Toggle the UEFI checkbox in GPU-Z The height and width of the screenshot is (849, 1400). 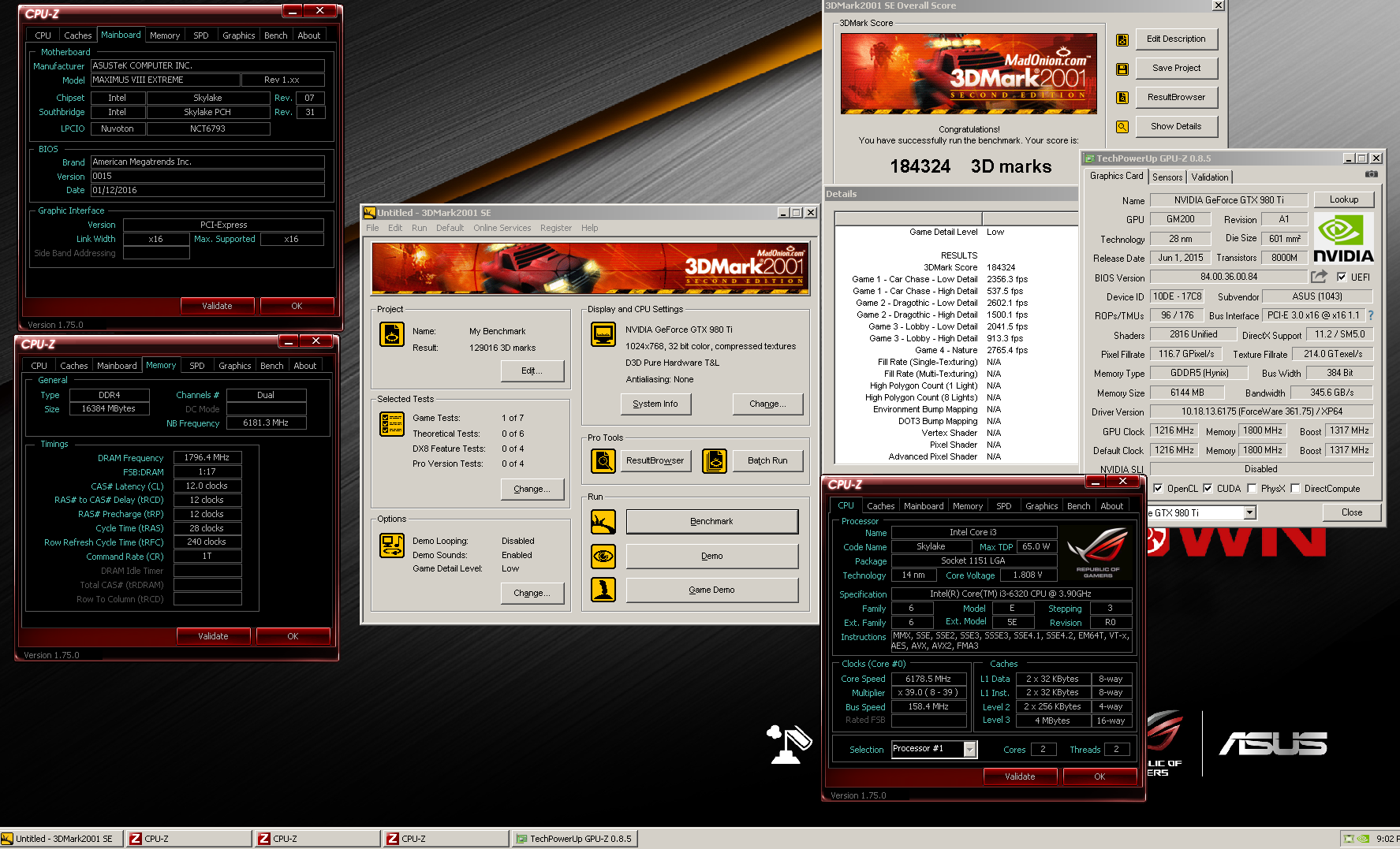click(x=1342, y=277)
